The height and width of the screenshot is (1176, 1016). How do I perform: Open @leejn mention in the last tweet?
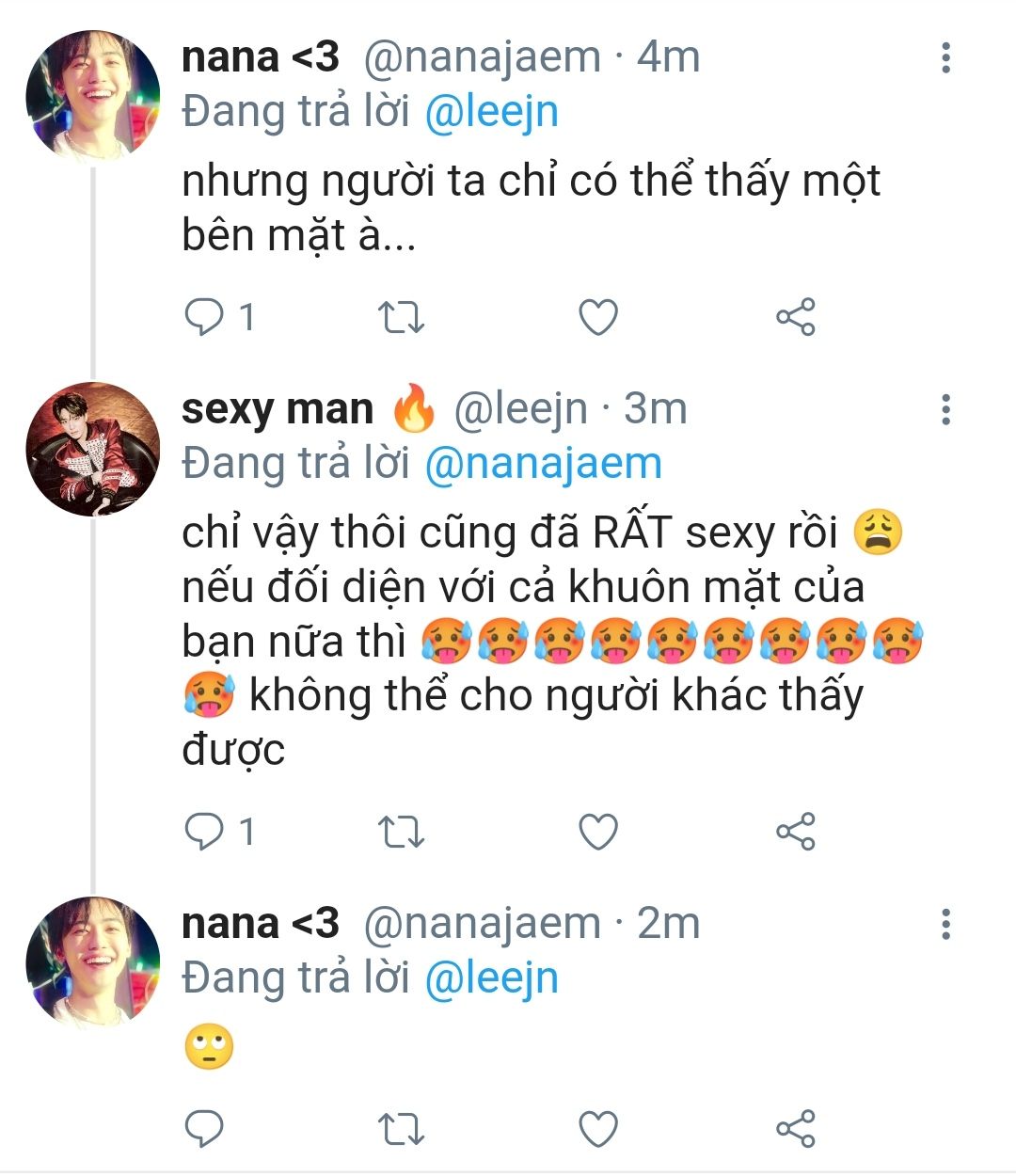click(491, 978)
